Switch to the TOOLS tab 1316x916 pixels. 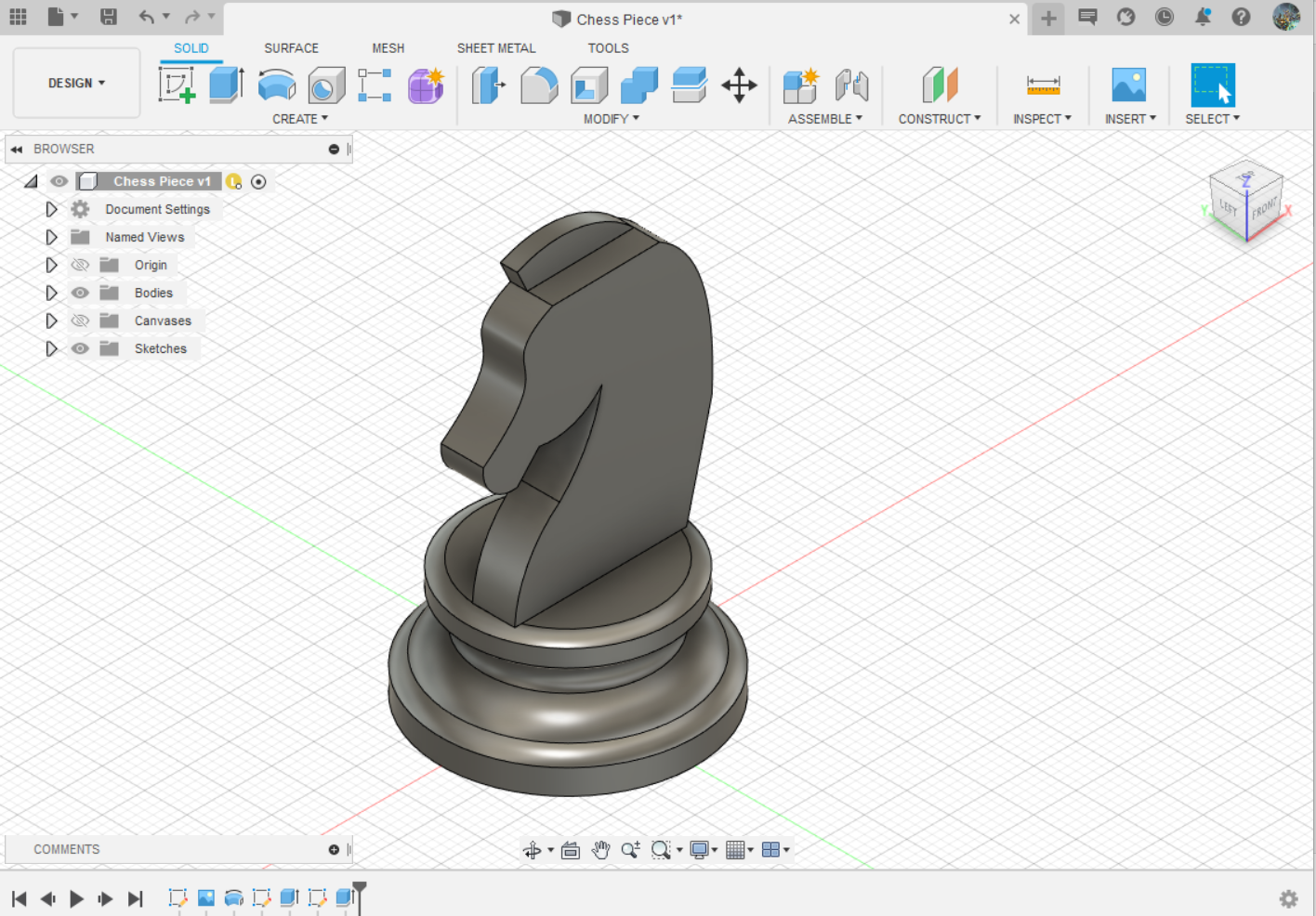tap(609, 48)
